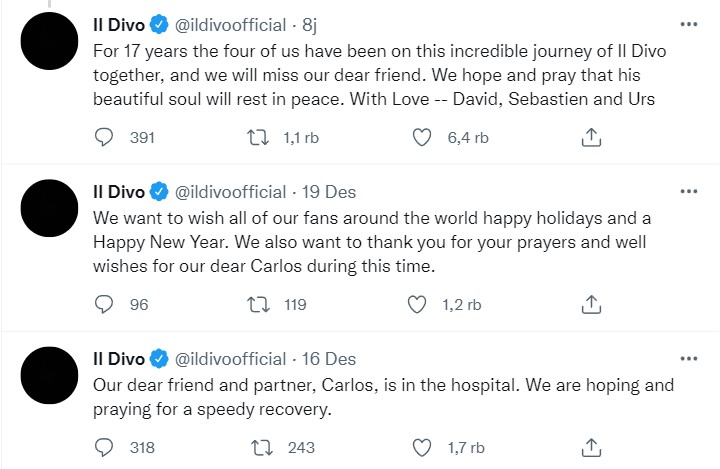This screenshot has height=469, width=720.
Task: Open more options on the 19 Des tweet
Action: coord(688,190)
